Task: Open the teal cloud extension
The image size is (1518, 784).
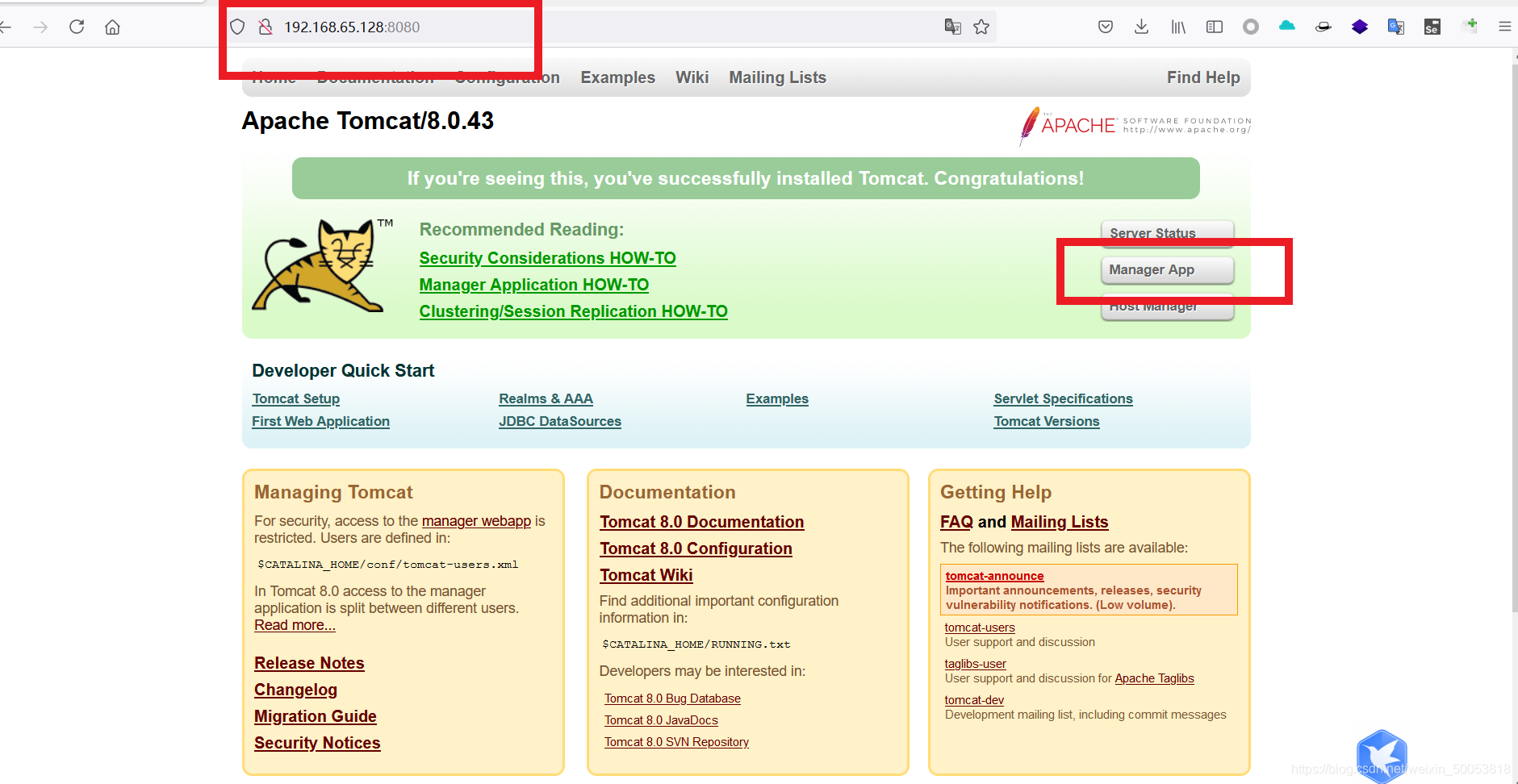Action: click(1287, 27)
